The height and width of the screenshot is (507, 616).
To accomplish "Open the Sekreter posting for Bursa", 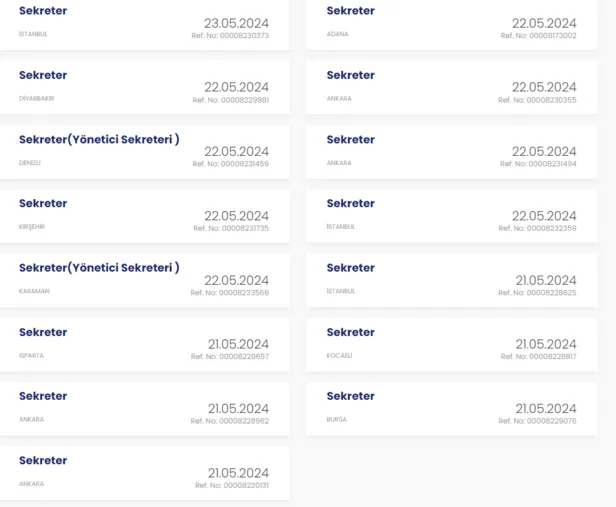I will 351,396.
